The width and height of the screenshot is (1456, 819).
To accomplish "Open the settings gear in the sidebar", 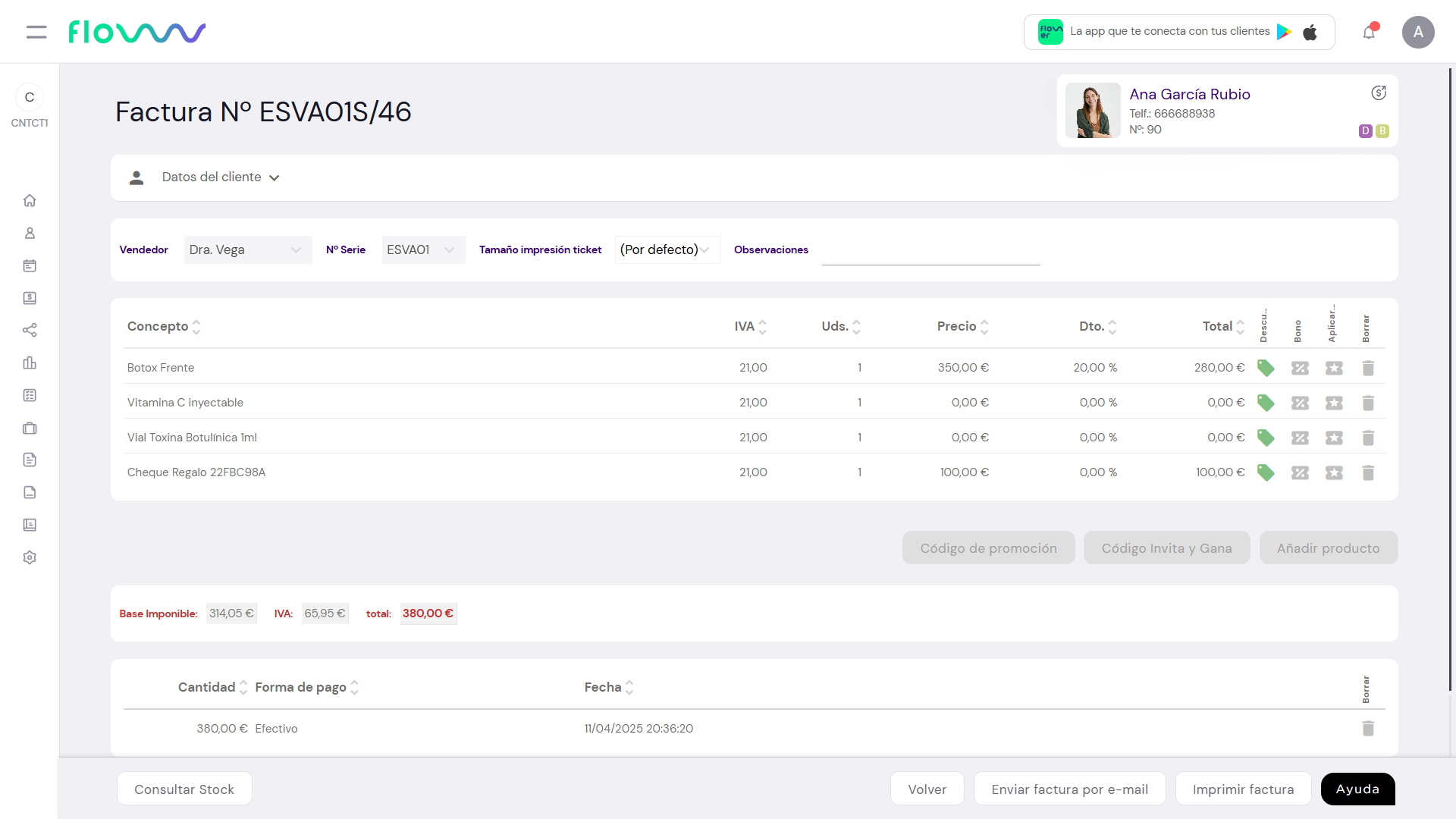I will (x=30, y=557).
